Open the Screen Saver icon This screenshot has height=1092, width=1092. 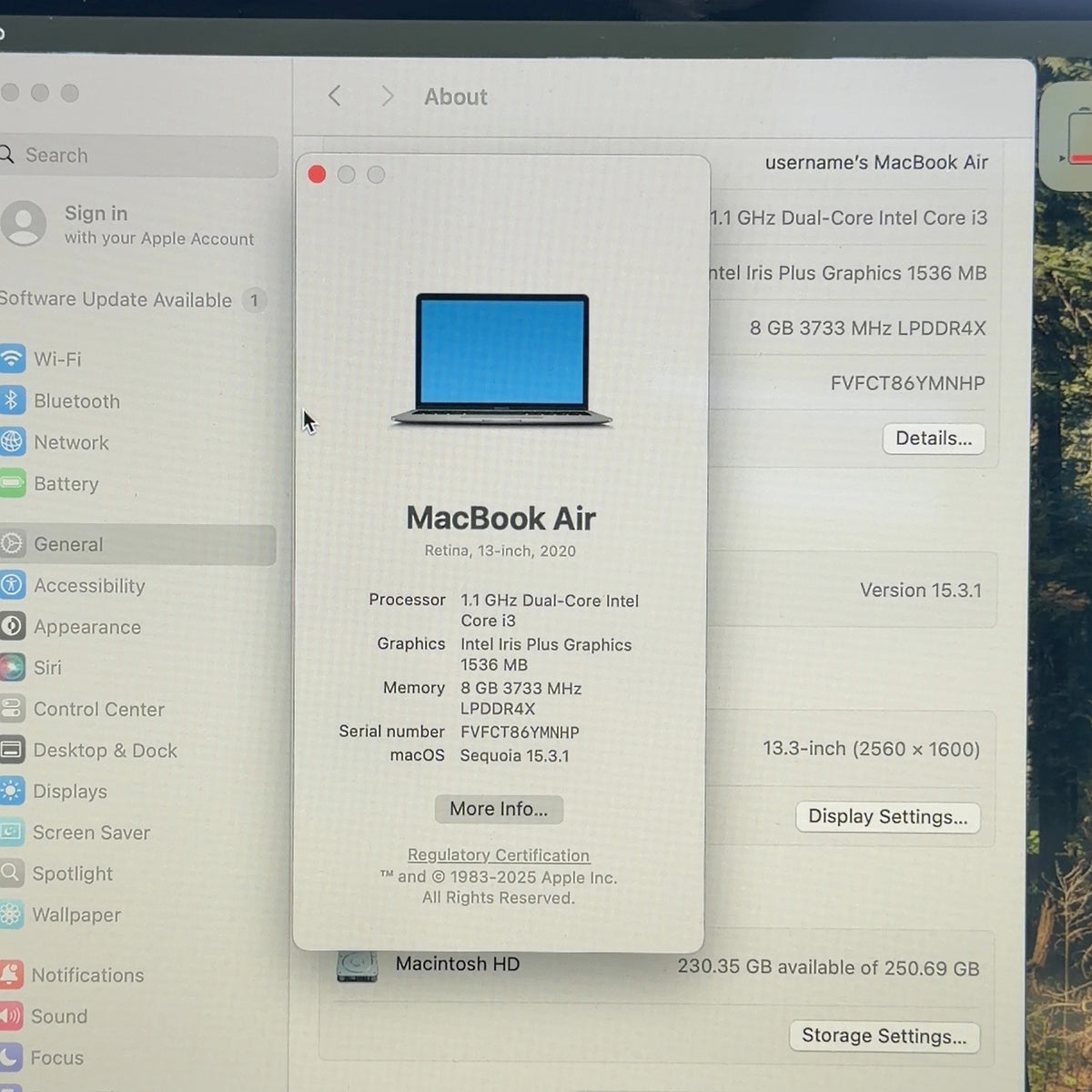12,832
